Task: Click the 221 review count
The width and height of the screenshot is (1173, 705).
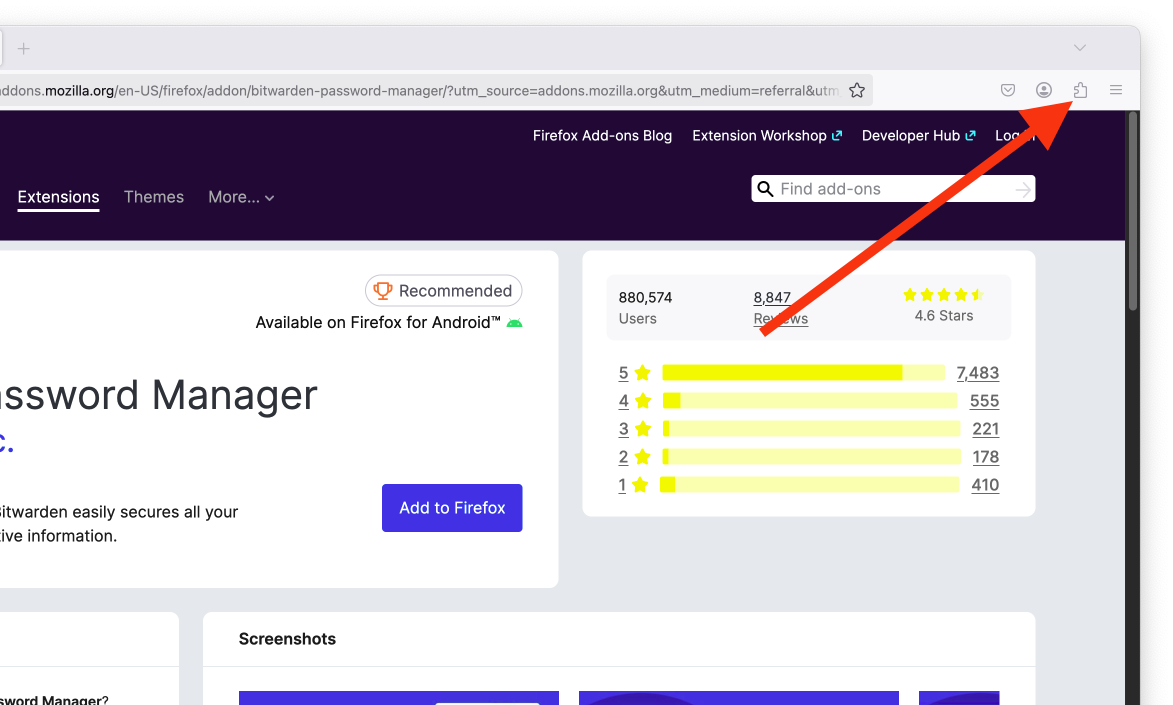Action: 985,429
